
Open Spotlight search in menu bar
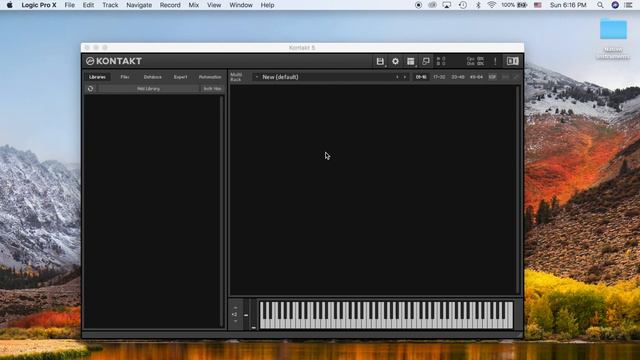click(600, 5)
